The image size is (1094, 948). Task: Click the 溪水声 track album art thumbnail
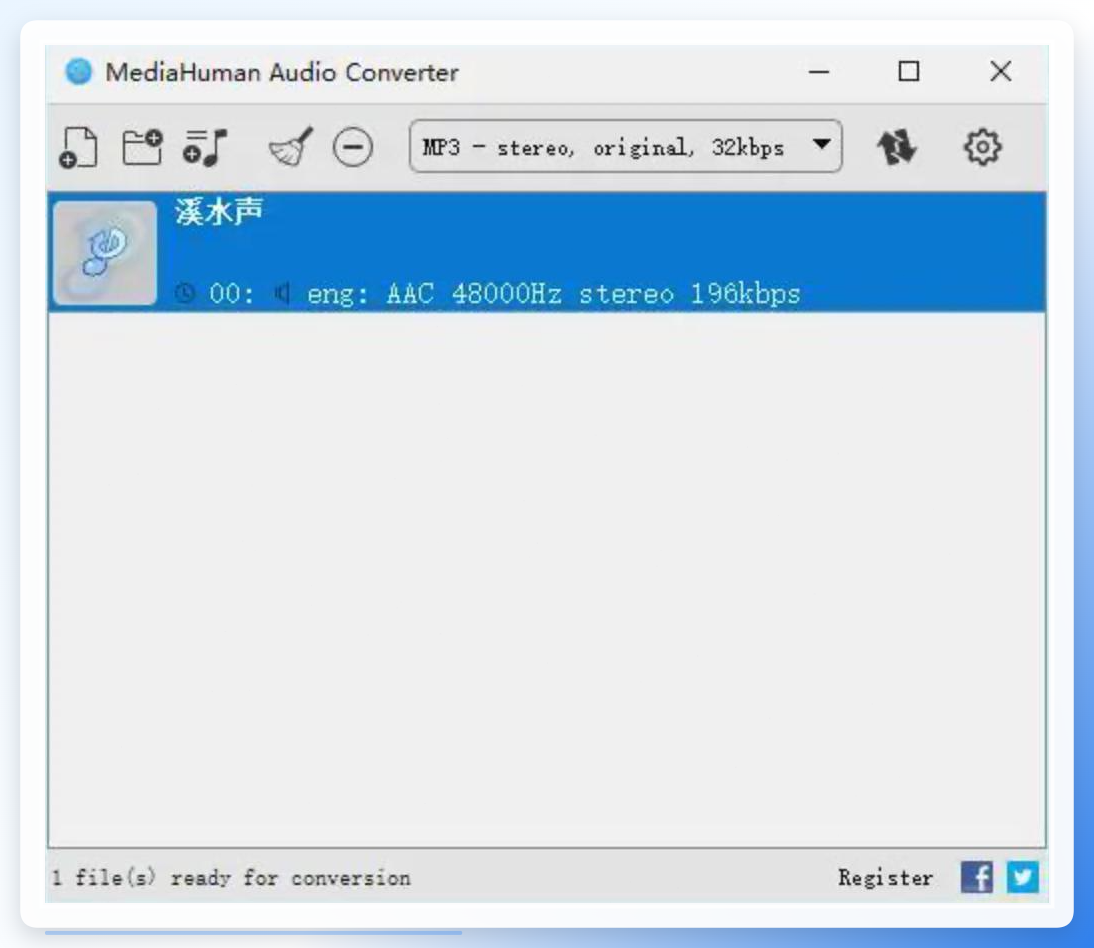pyautogui.click(x=105, y=253)
